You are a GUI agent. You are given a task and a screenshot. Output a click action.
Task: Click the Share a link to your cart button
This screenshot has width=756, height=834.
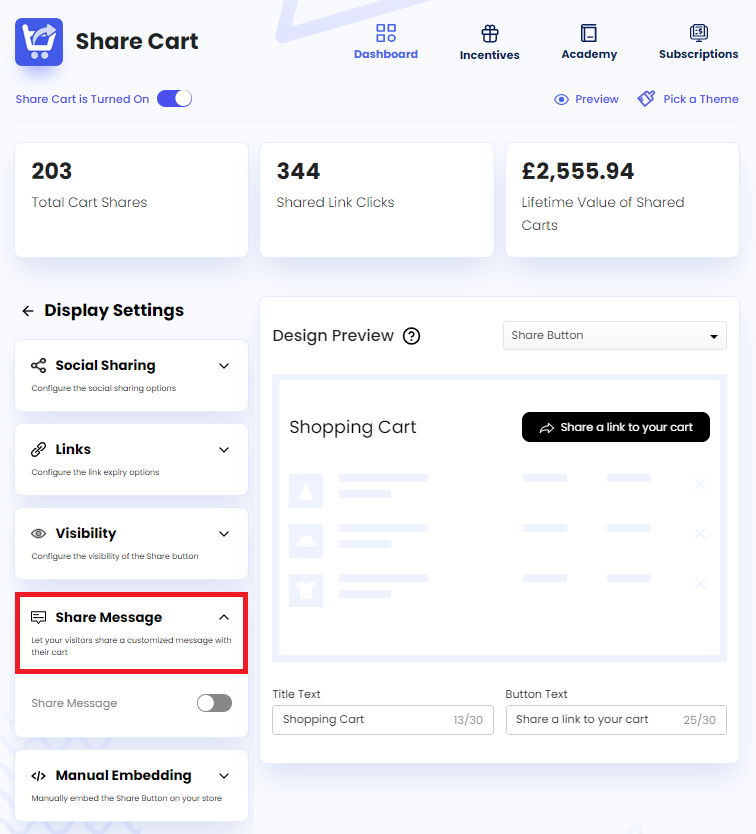(x=615, y=427)
